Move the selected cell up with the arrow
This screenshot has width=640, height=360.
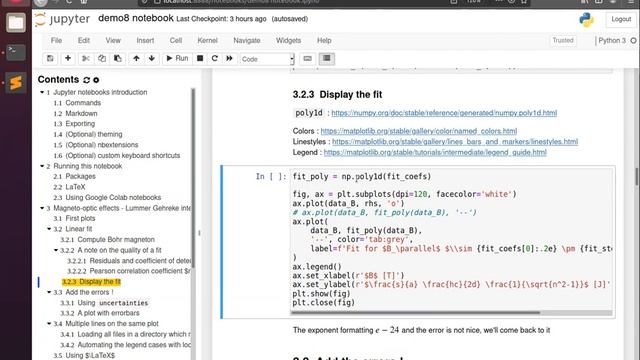(x=136, y=58)
